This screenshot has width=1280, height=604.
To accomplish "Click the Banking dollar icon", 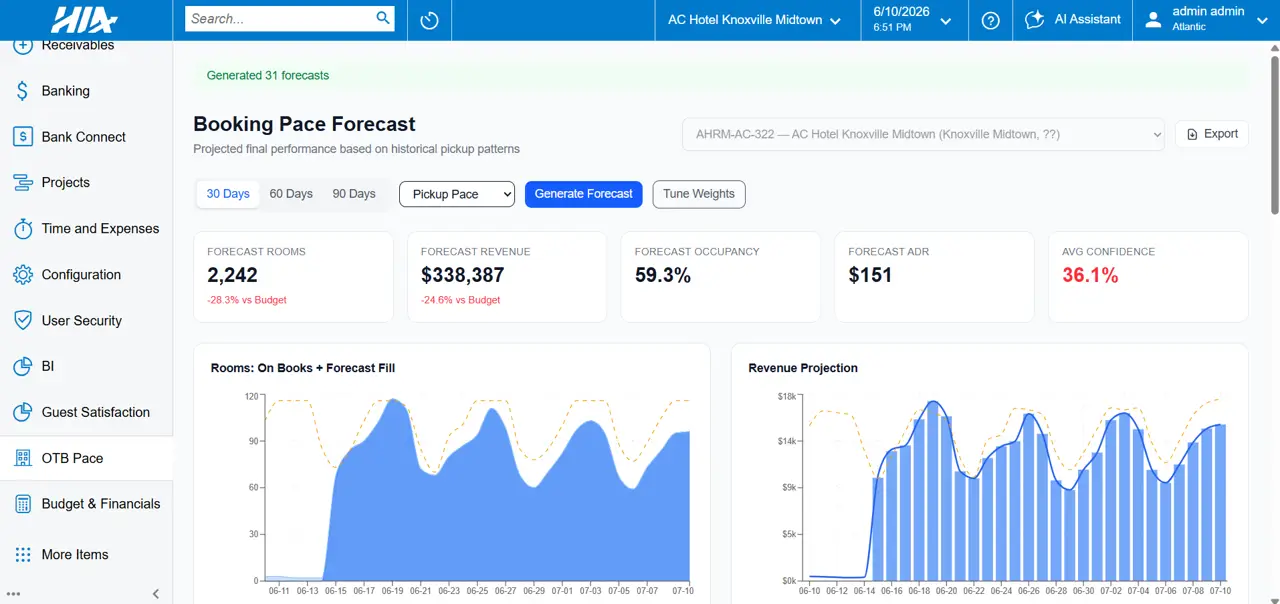I will (x=23, y=91).
